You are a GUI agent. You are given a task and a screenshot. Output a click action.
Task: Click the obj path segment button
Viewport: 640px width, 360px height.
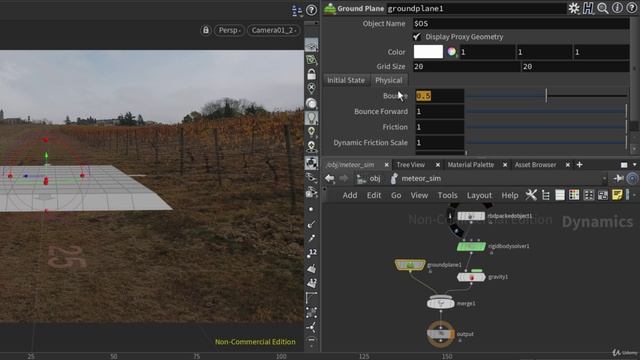(x=369, y=178)
